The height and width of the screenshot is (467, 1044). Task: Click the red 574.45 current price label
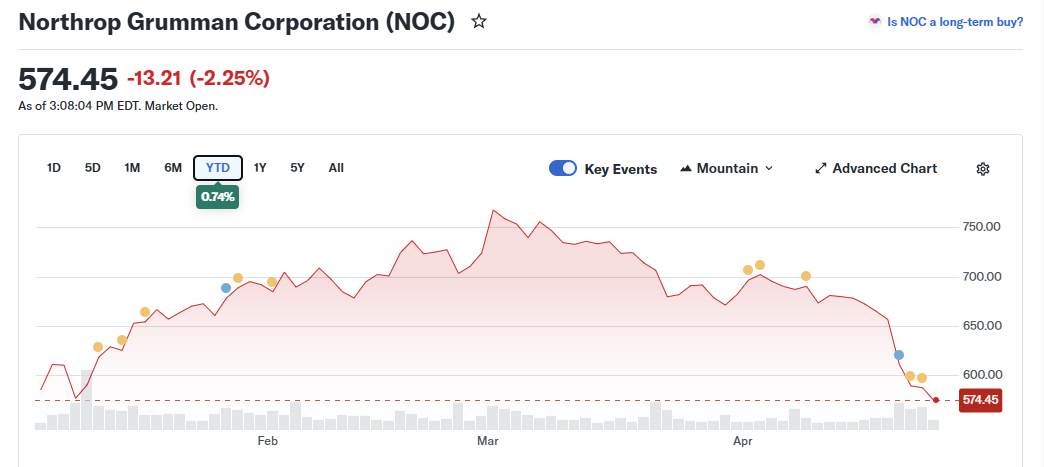979,400
